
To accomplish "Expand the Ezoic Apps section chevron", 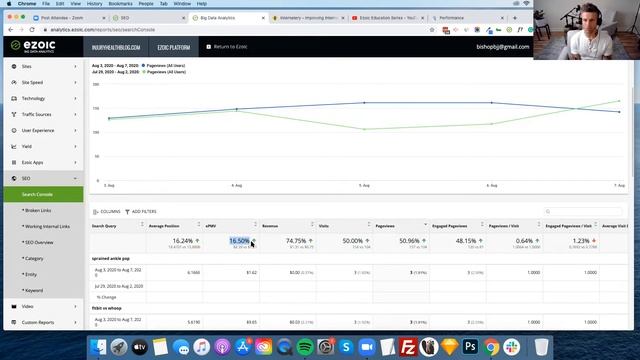I will point(75,162).
